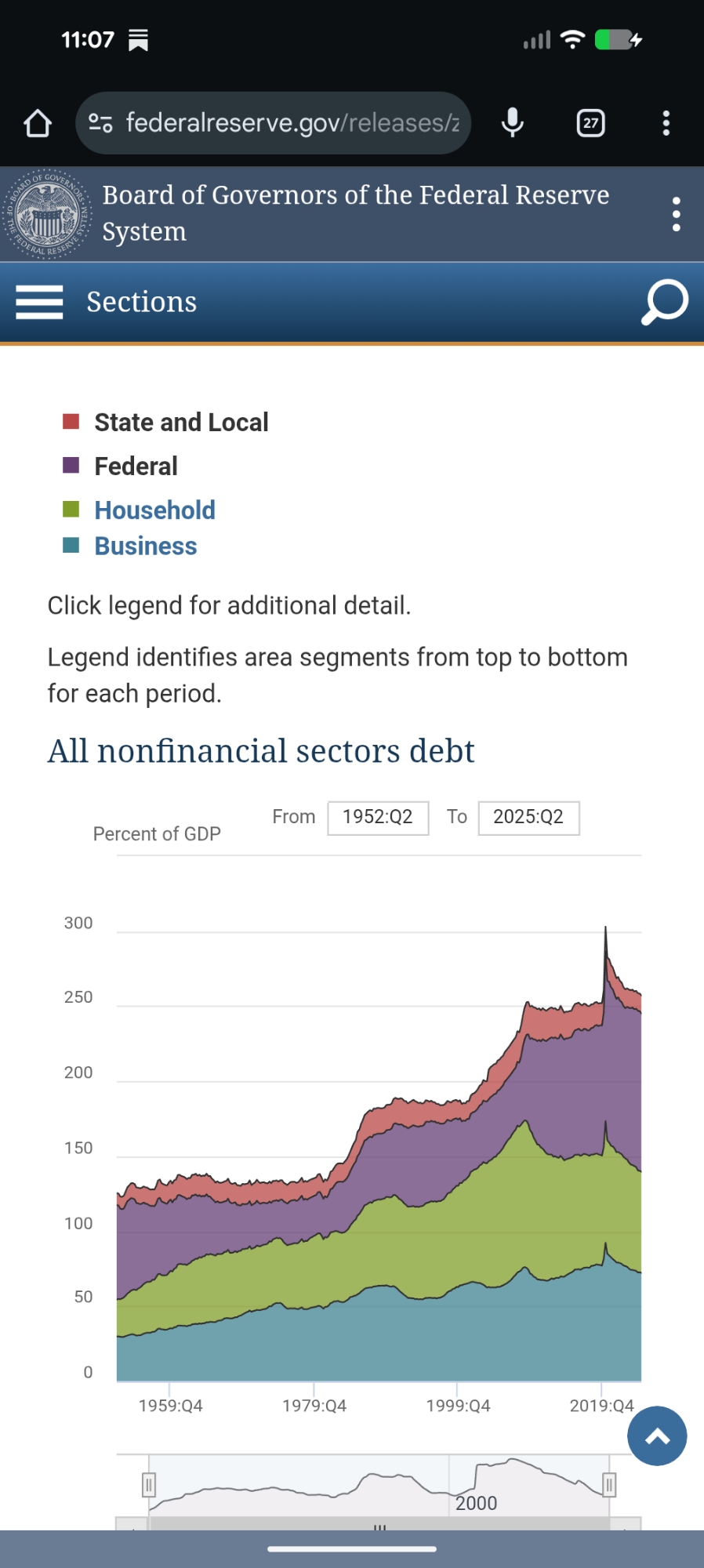Viewport: 704px width, 1568px height.
Task: Click the State and Local red swatch
Action: click(71, 422)
